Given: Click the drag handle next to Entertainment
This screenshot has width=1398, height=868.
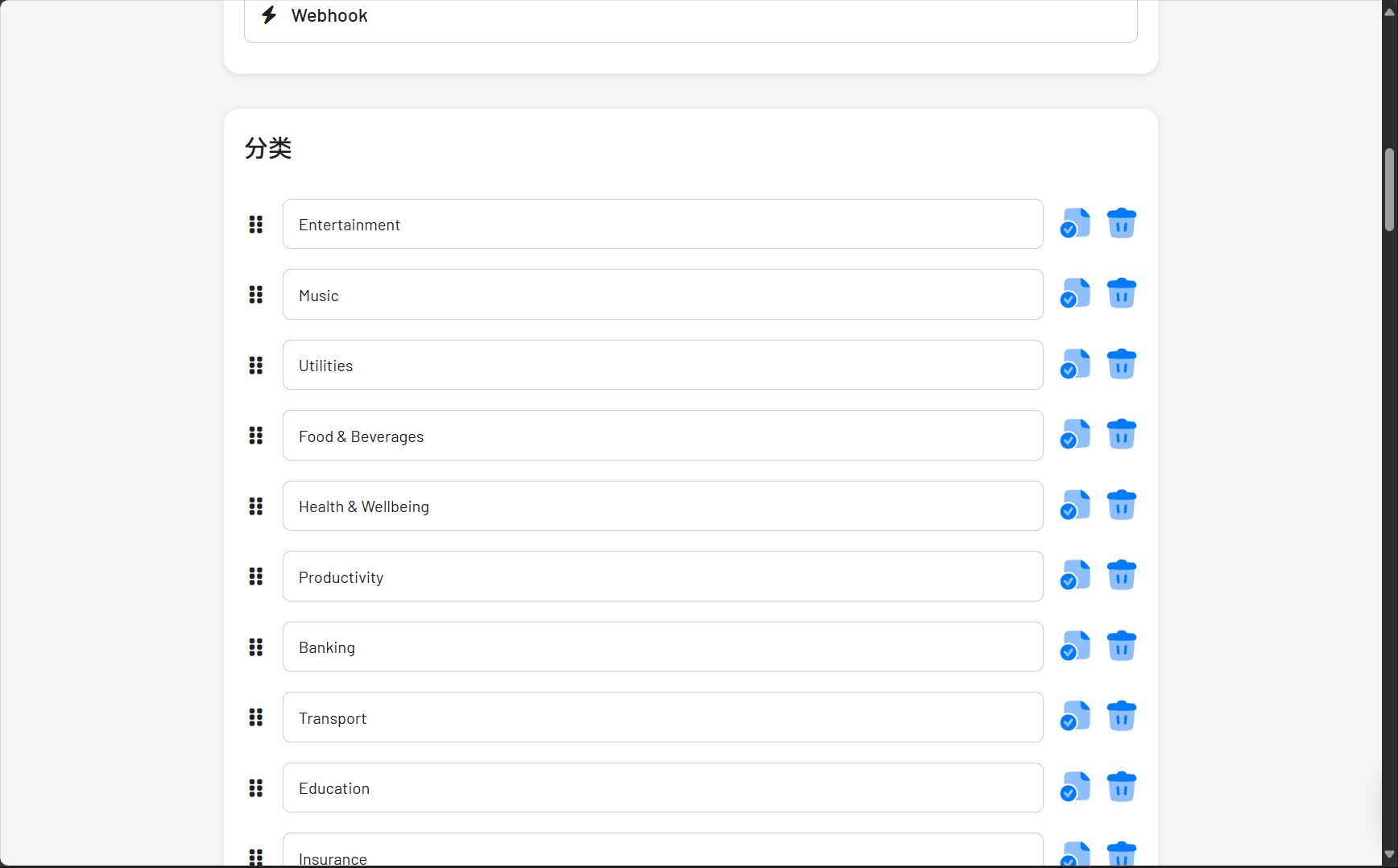Looking at the screenshot, I should [256, 225].
